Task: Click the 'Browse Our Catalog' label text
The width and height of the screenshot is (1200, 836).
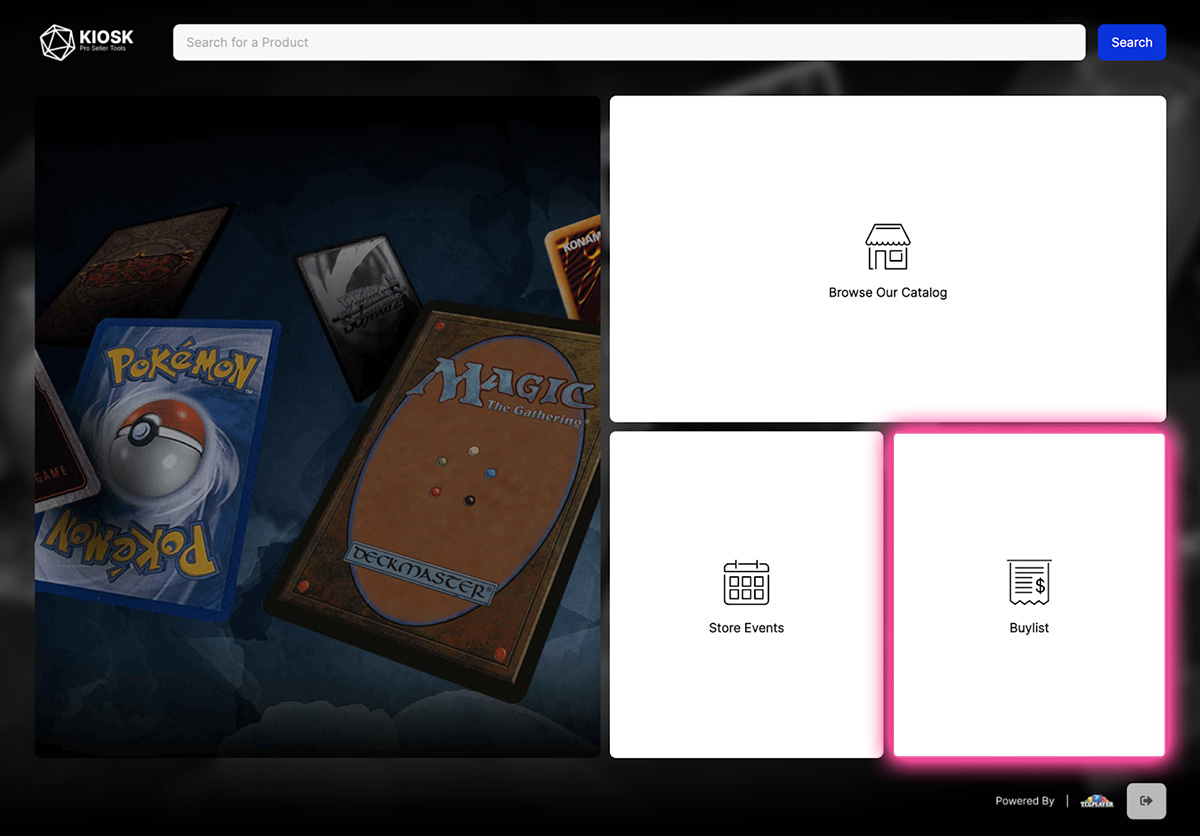Action: tap(888, 293)
